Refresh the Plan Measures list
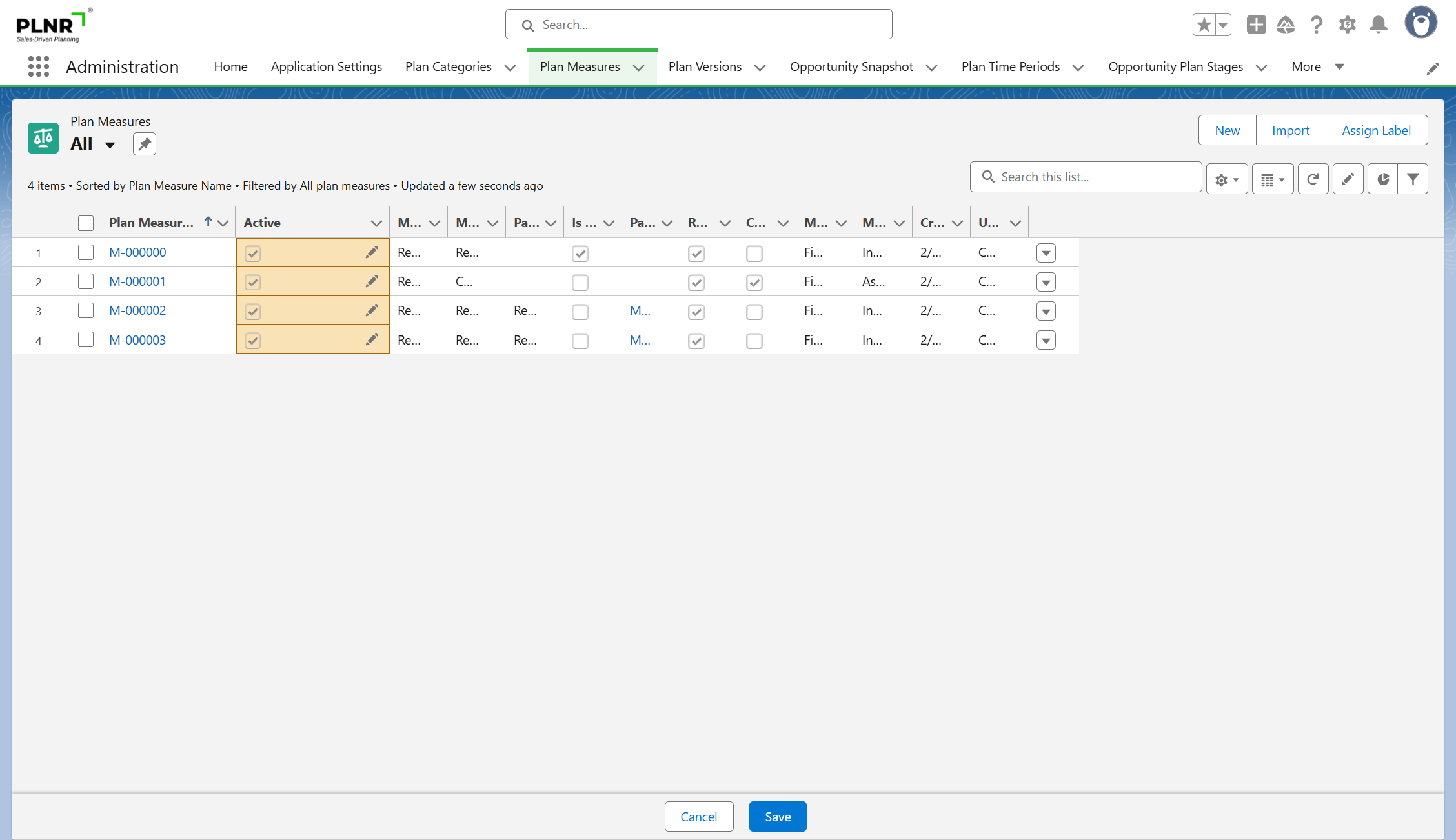 (x=1313, y=179)
